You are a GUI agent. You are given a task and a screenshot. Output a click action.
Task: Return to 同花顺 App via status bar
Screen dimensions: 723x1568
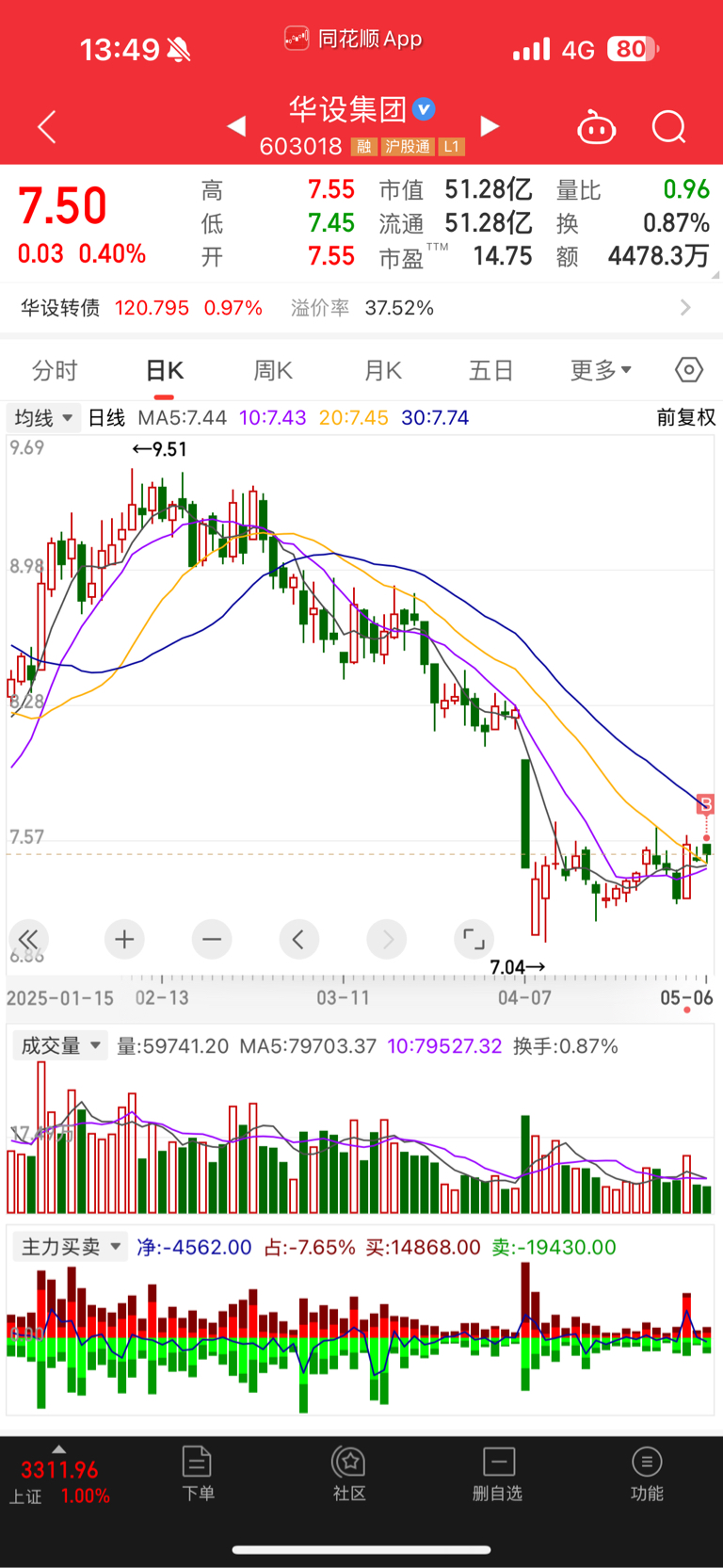click(353, 39)
